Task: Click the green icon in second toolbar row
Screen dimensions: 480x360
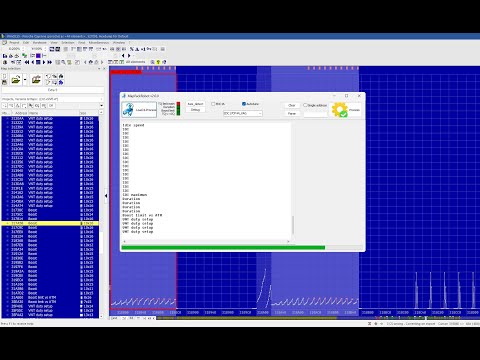Action: pos(25,56)
